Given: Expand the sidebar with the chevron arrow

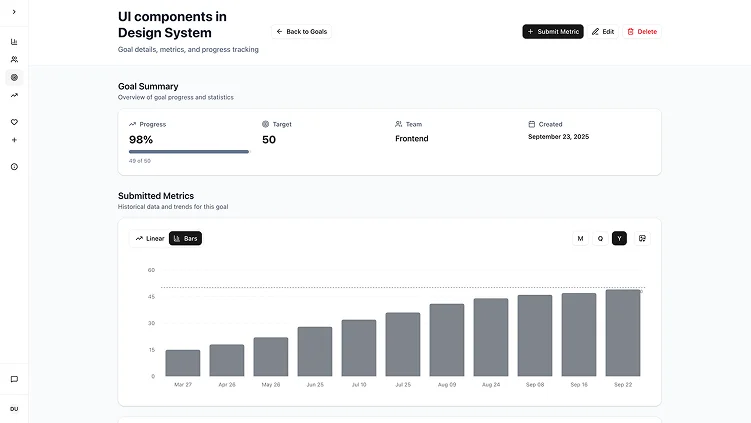Looking at the screenshot, I should tap(14, 11).
